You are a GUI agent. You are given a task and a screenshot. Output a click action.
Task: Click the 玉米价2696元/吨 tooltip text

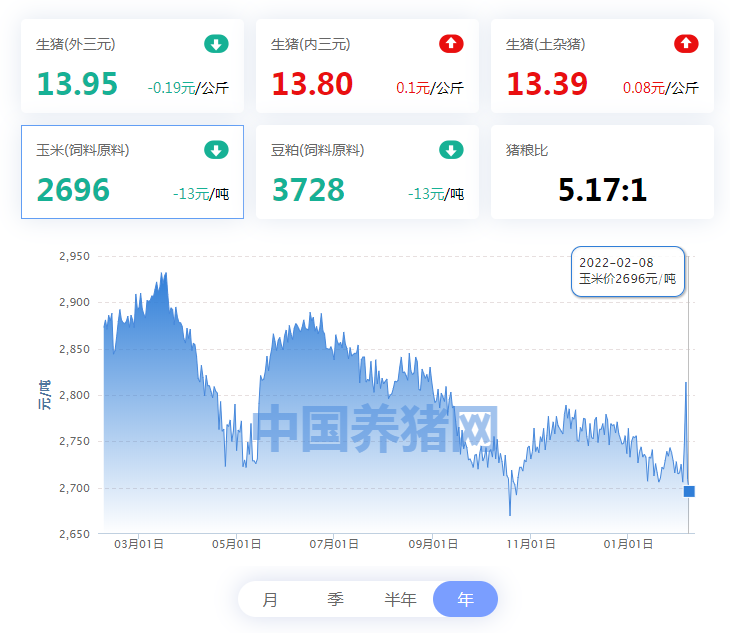[x=628, y=279]
